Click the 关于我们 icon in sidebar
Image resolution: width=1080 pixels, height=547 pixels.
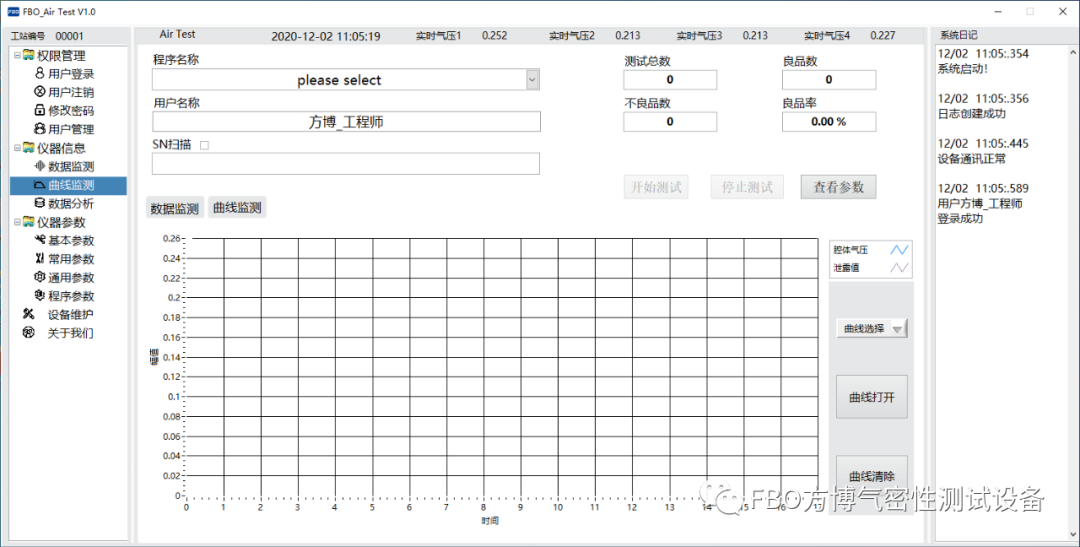tap(28, 333)
